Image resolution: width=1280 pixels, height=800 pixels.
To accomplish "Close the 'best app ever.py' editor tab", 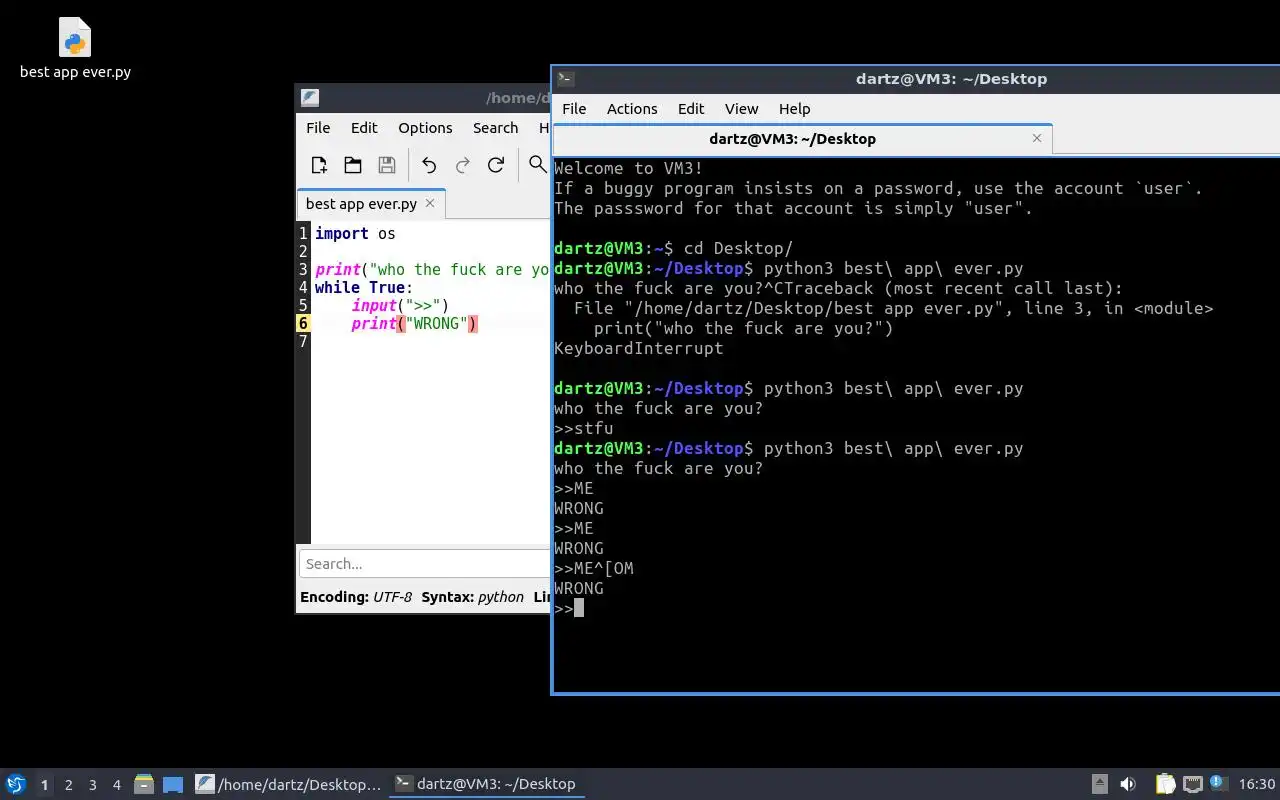I will click(430, 203).
